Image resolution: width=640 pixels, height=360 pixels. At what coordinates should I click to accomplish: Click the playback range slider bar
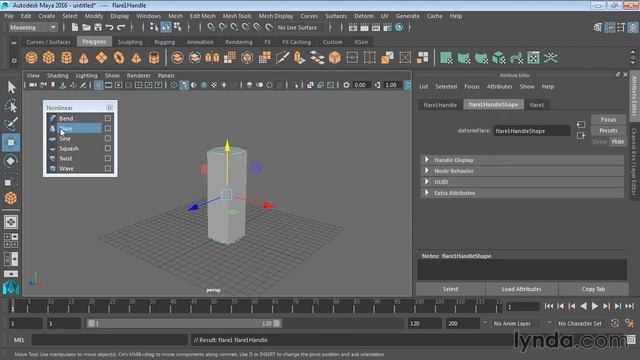184,323
